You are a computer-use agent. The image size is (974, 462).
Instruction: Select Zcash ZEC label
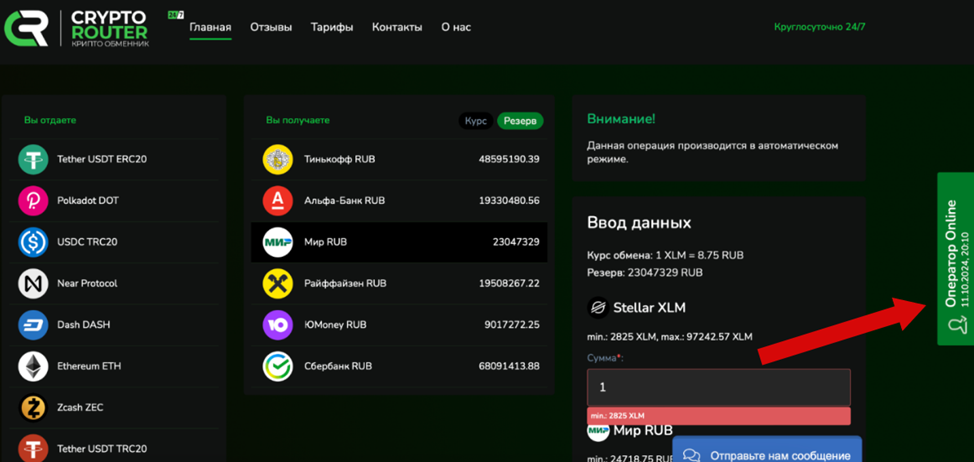(80, 407)
